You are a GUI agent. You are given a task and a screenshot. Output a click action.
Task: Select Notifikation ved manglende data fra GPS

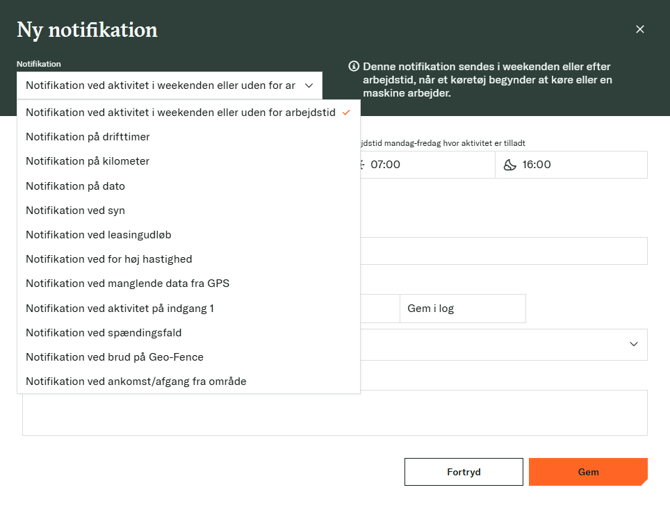pyautogui.click(x=128, y=283)
